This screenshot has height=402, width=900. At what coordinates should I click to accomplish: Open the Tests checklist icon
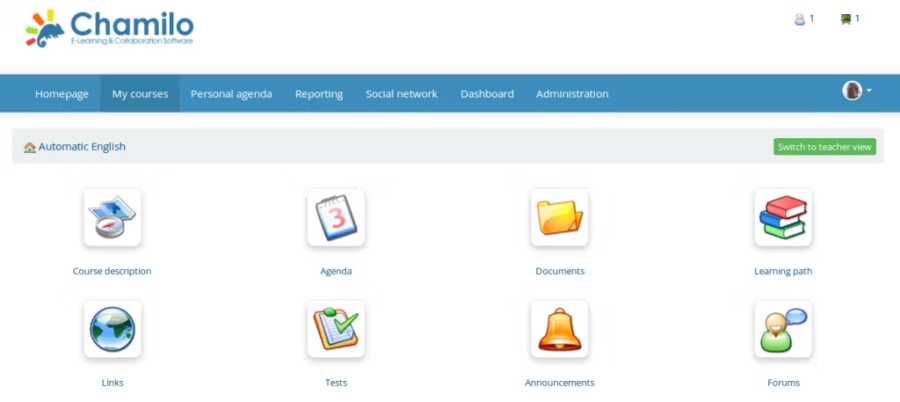(336, 329)
